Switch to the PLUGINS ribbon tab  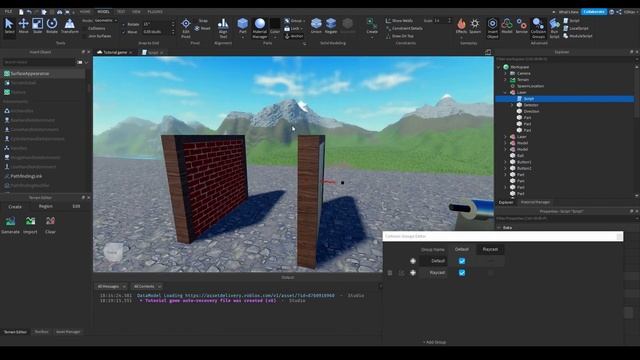(155, 12)
